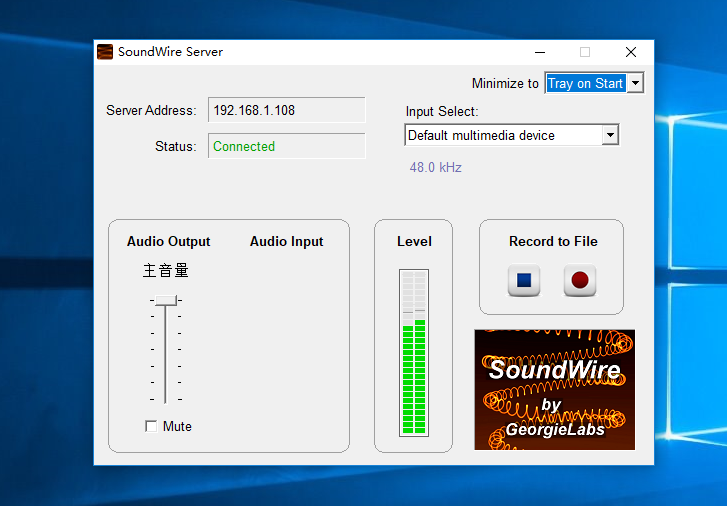Image resolution: width=727 pixels, height=506 pixels.
Task: Click the Level heading
Action: tap(414, 242)
